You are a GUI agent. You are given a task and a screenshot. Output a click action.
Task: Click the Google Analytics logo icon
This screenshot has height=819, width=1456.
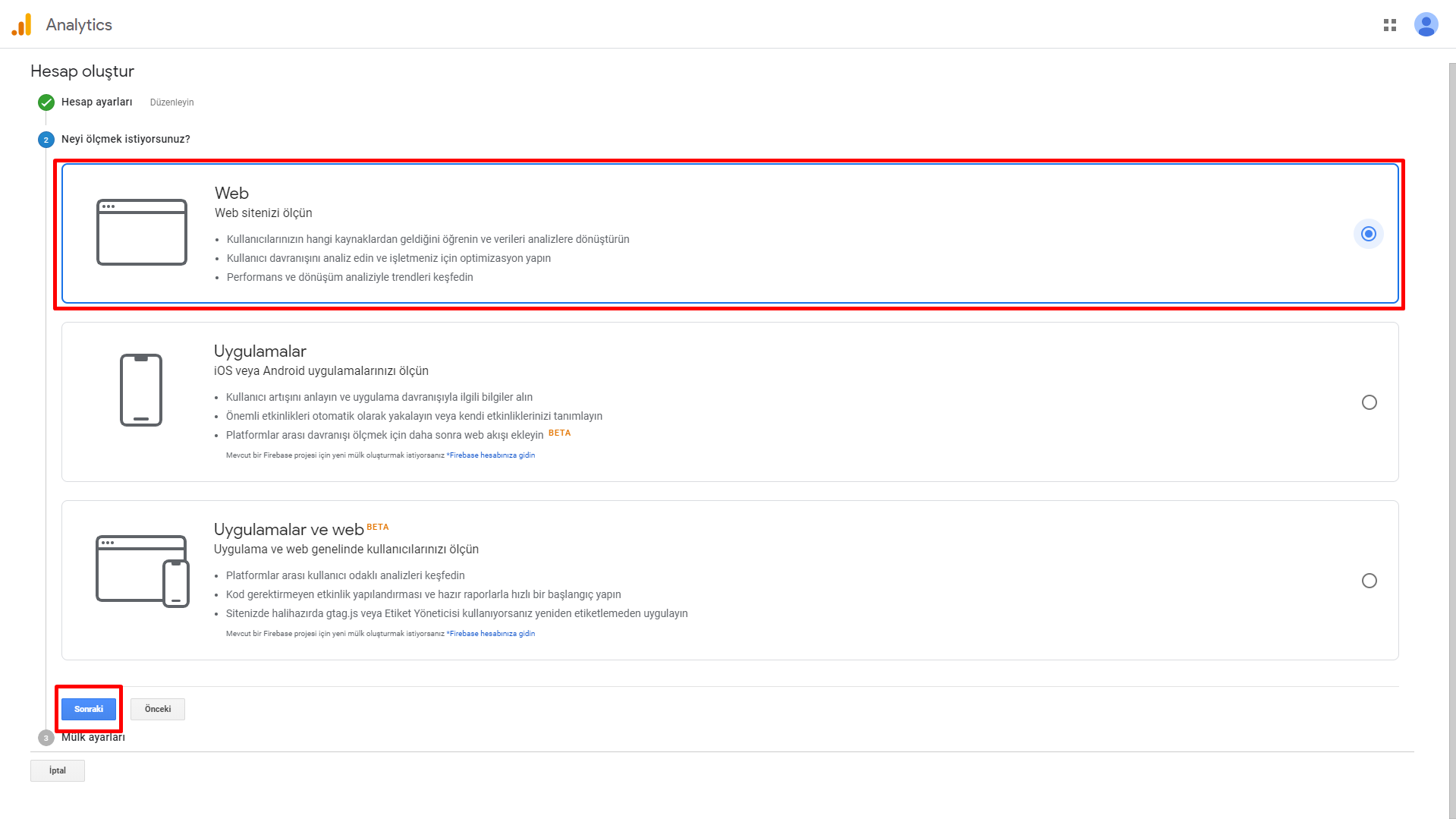22,24
